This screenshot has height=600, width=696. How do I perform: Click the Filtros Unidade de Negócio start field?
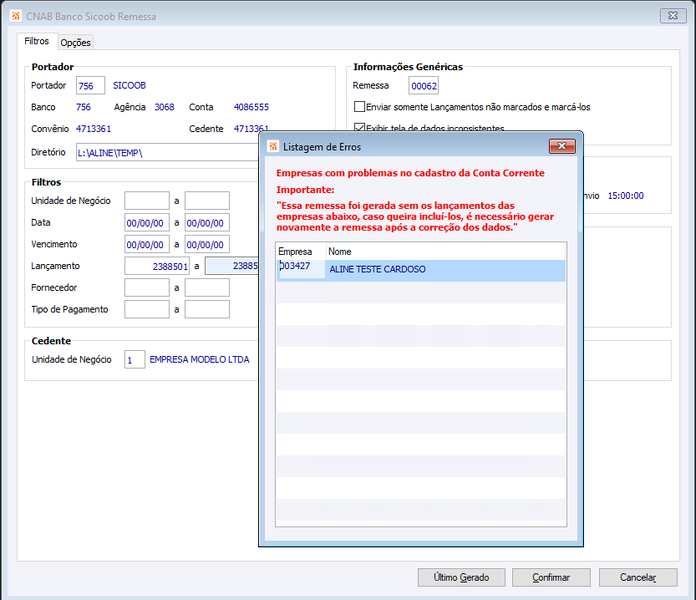[x=147, y=201]
